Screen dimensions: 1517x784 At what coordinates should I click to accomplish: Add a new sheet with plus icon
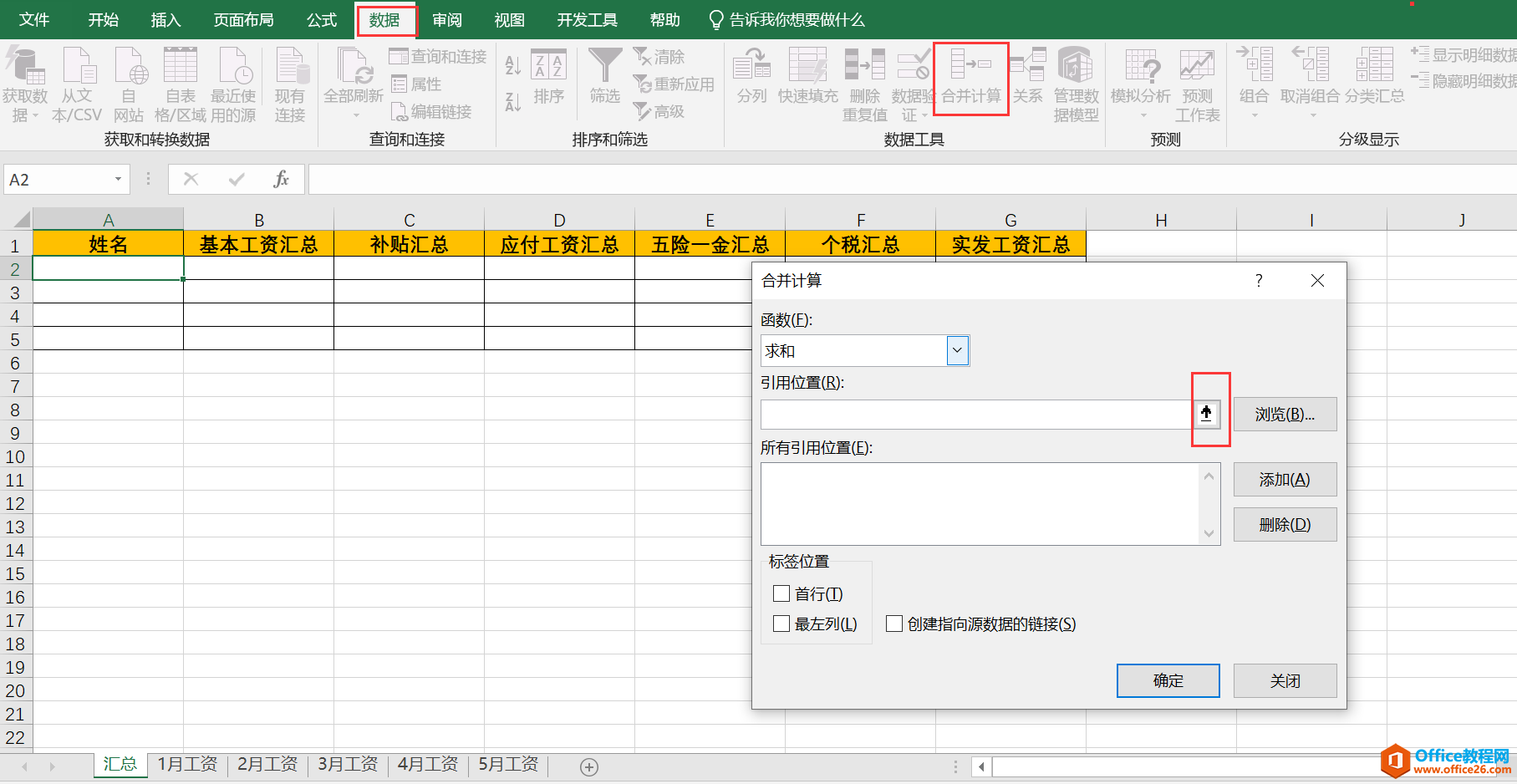click(x=589, y=766)
